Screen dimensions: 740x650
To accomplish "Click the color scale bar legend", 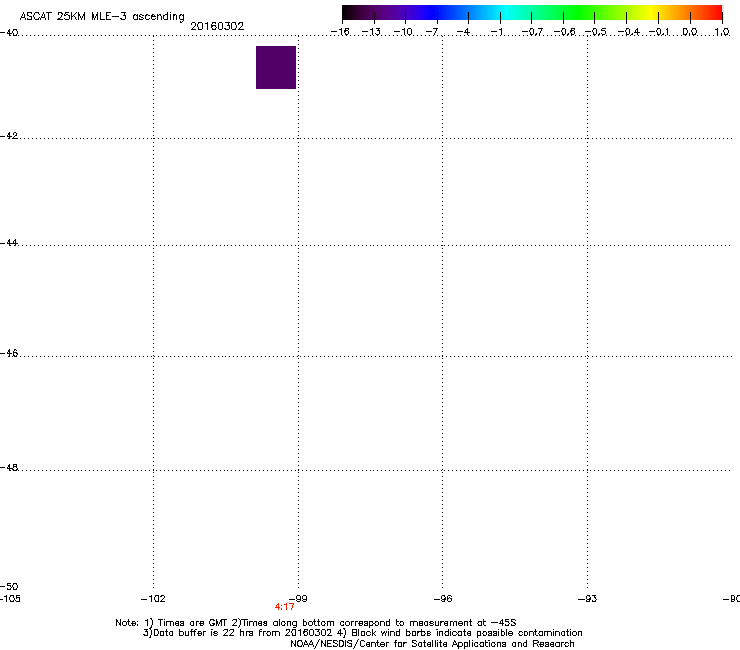I will click(x=532, y=13).
